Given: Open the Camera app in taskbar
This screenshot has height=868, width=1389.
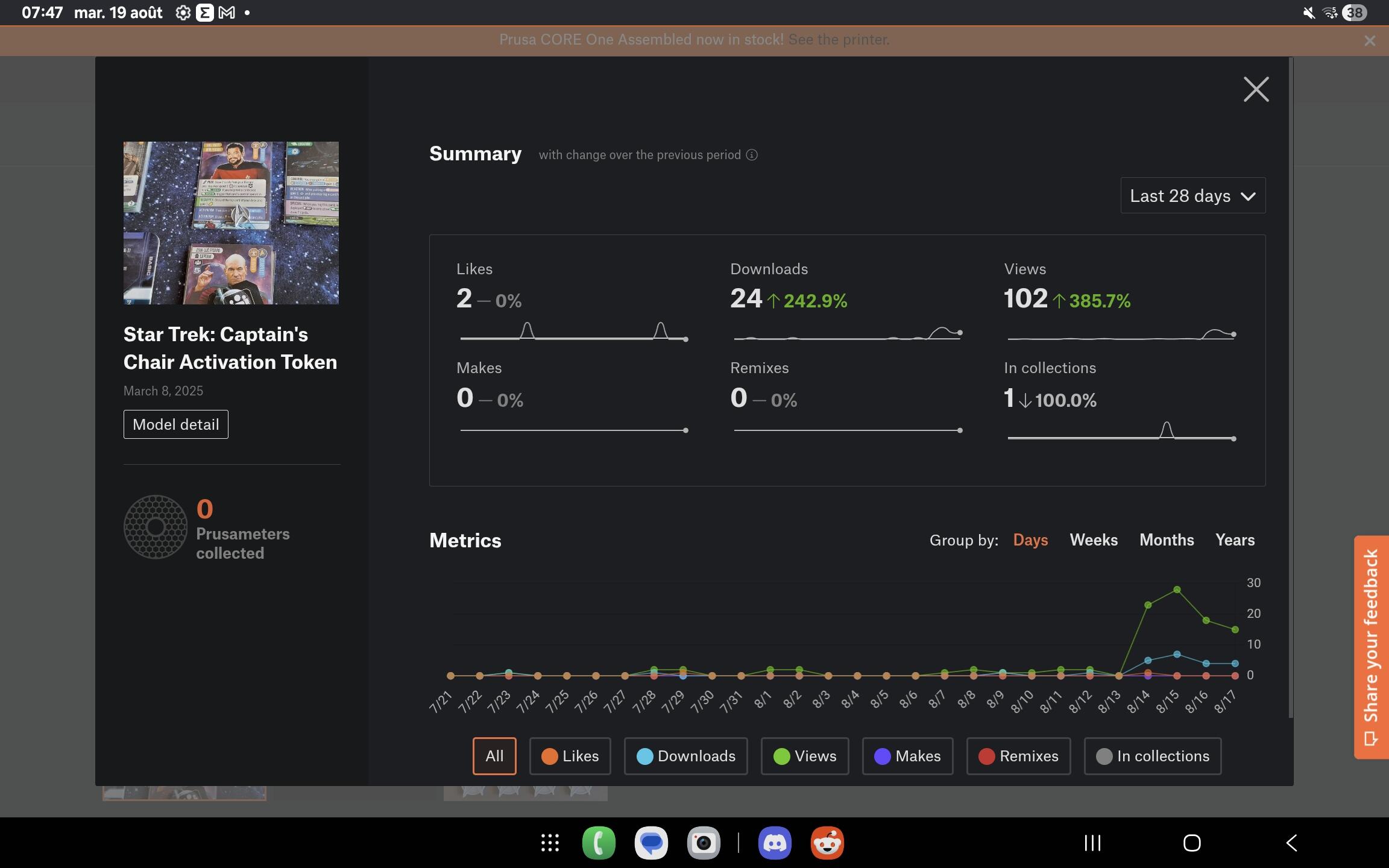Looking at the screenshot, I should click(704, 843).
